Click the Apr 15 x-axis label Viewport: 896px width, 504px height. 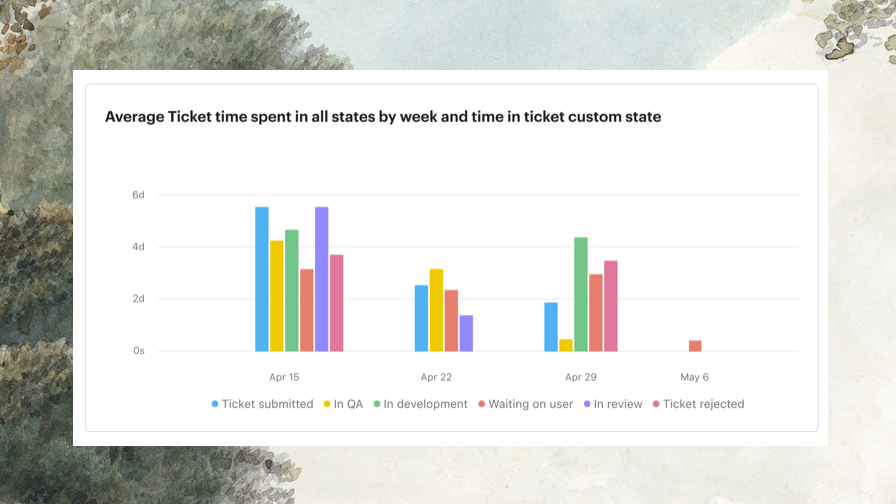pyautogui.click(x=284, y=377)
